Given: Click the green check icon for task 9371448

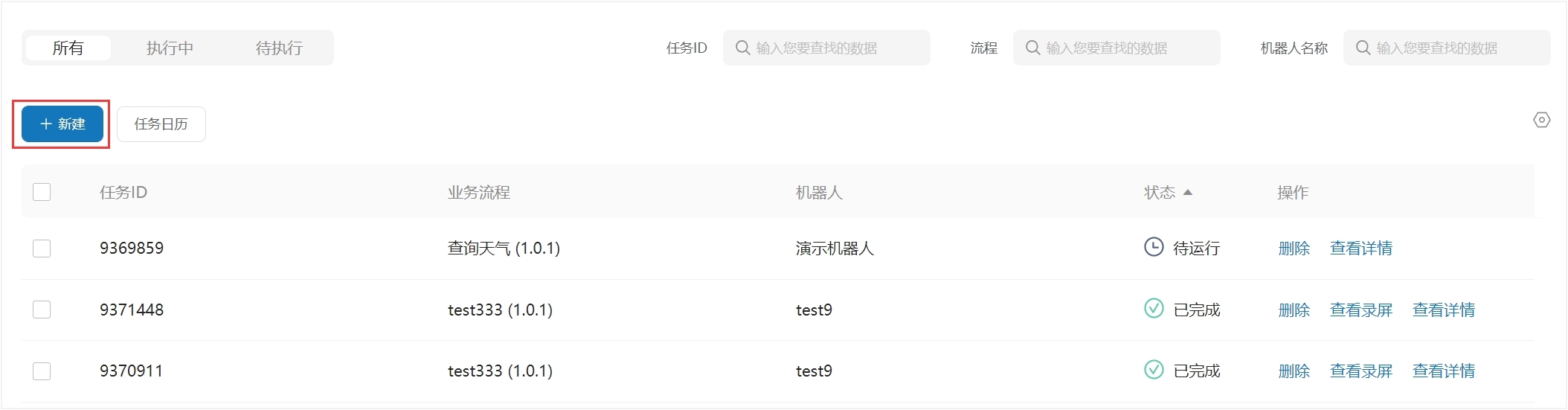Looking at the screenshot, I should tap(1154, 308).
